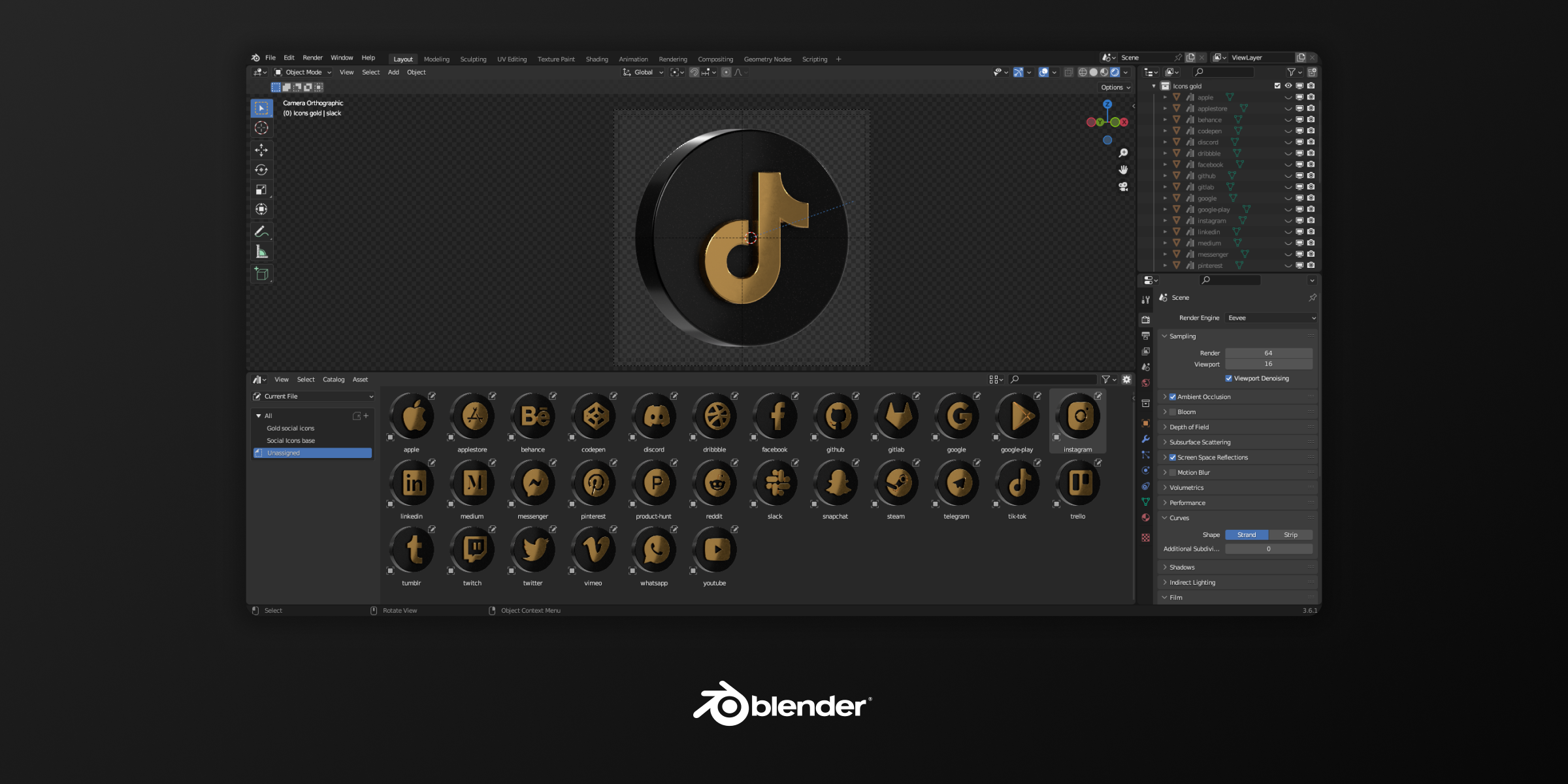Screen dimensions: 1568x784
Task: Select the Scale tool
Action: click(261, 189)
